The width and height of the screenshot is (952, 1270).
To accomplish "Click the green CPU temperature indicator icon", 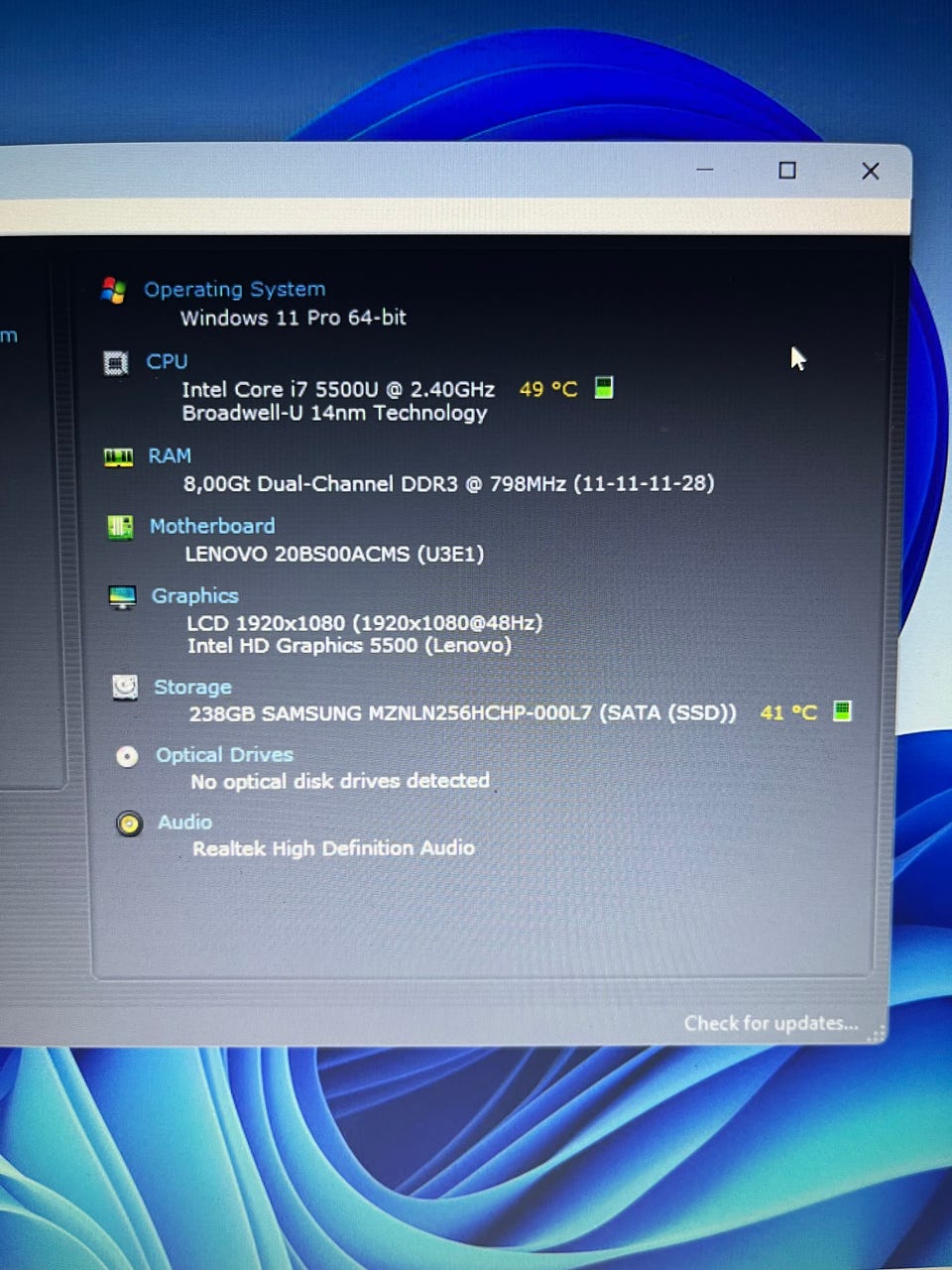I will coord(603,387).
